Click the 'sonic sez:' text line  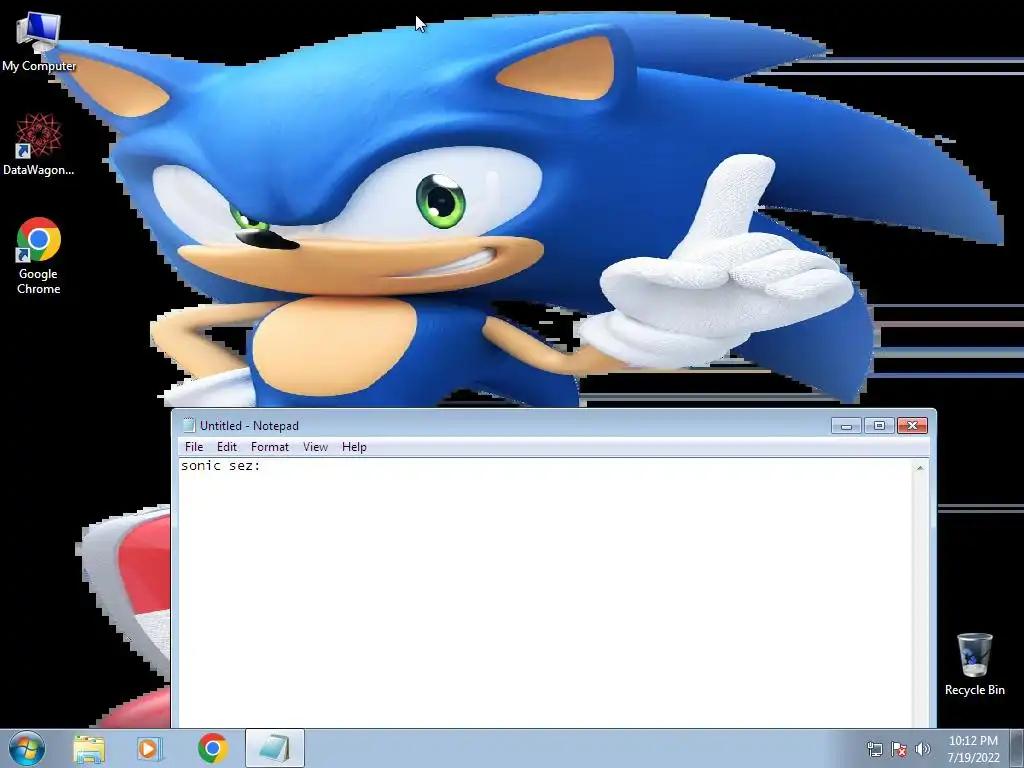coord(221,466)
